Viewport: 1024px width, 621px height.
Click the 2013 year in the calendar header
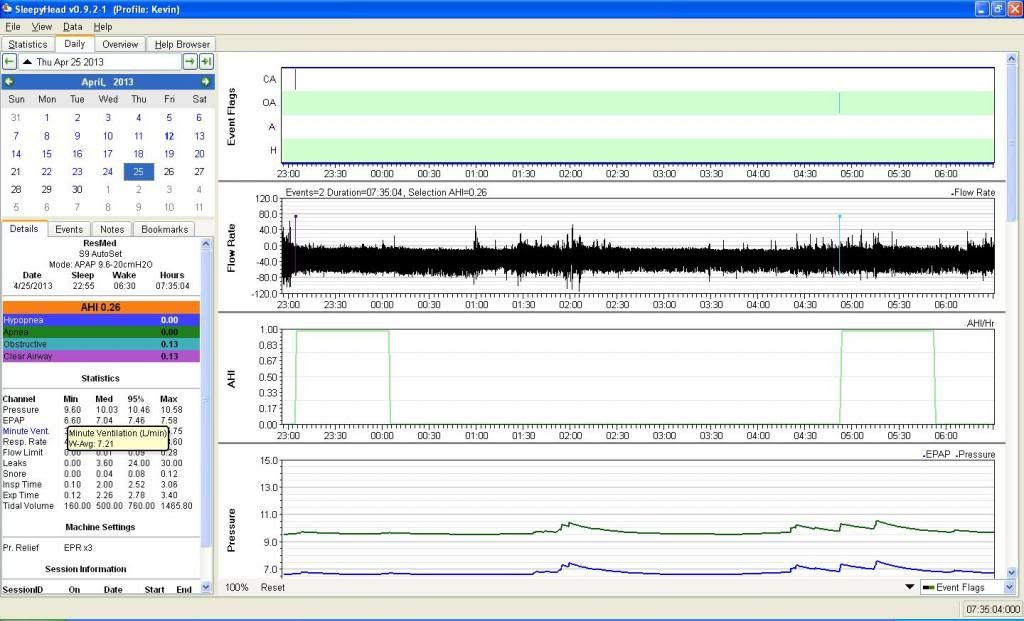point(123,82)
